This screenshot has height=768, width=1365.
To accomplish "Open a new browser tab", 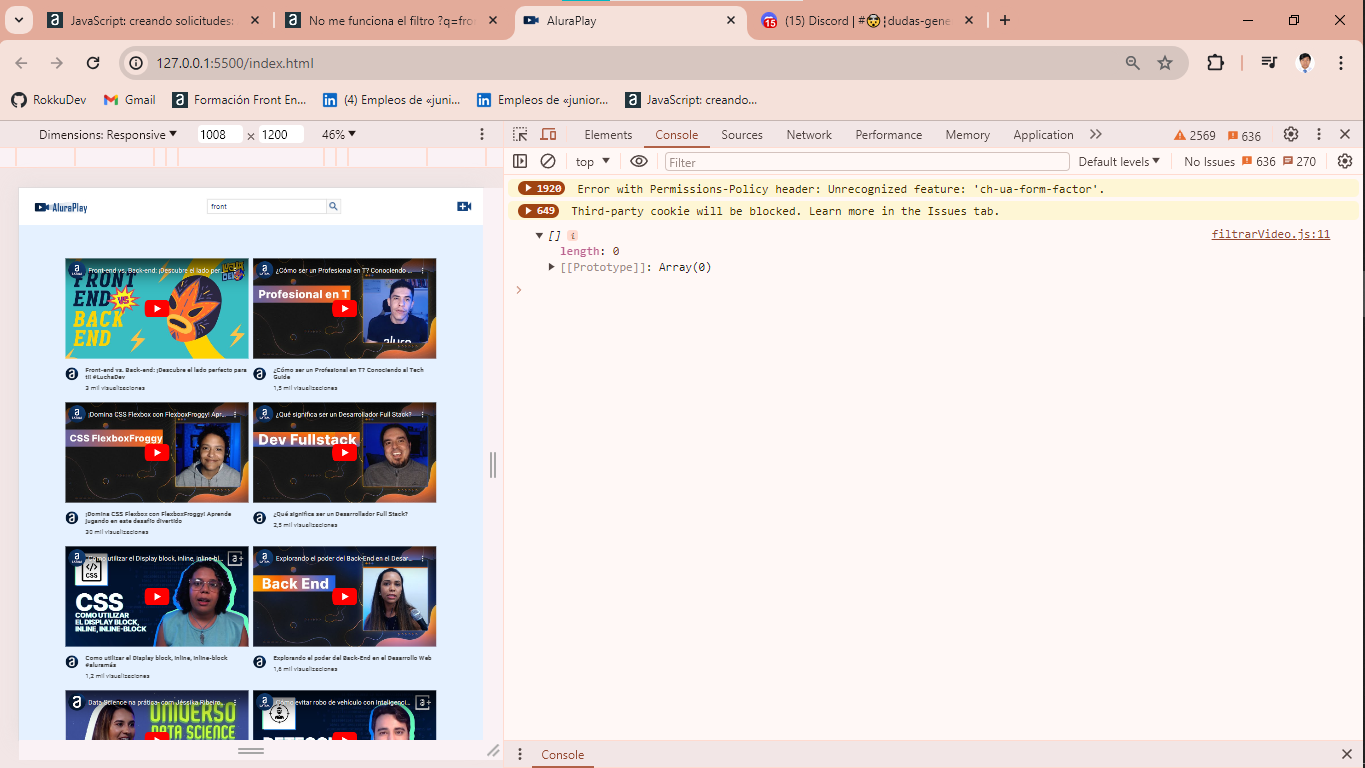I will 1005,20.
